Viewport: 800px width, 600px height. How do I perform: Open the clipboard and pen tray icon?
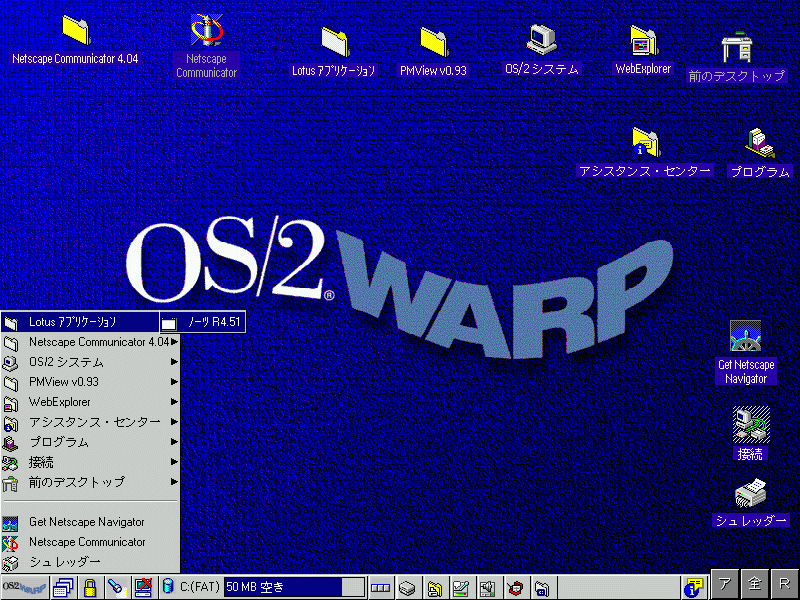(461, 588)
